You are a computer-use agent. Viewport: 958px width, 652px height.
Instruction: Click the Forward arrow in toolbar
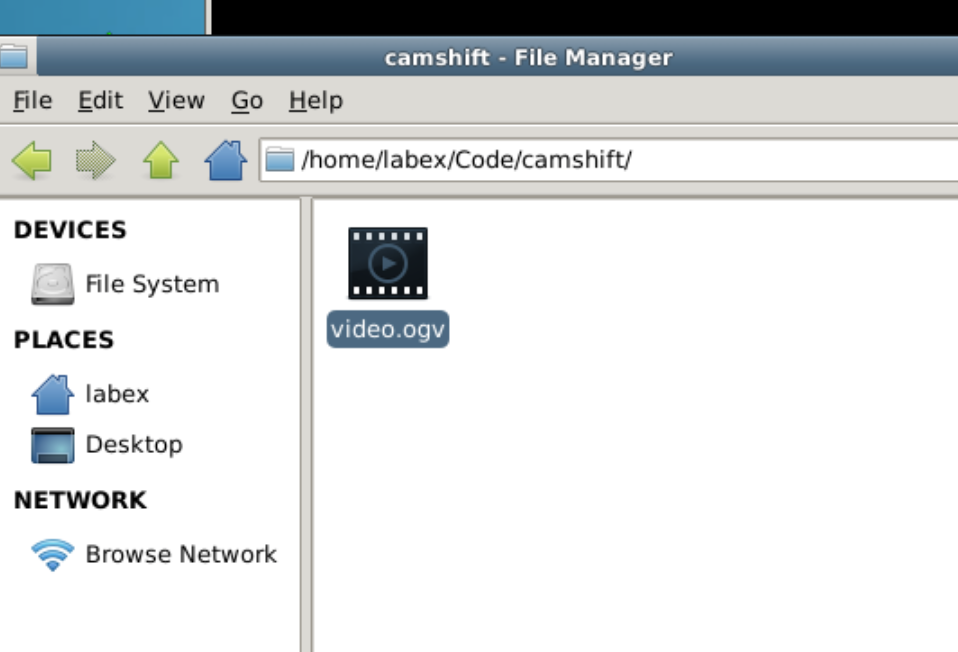point(95,160)
